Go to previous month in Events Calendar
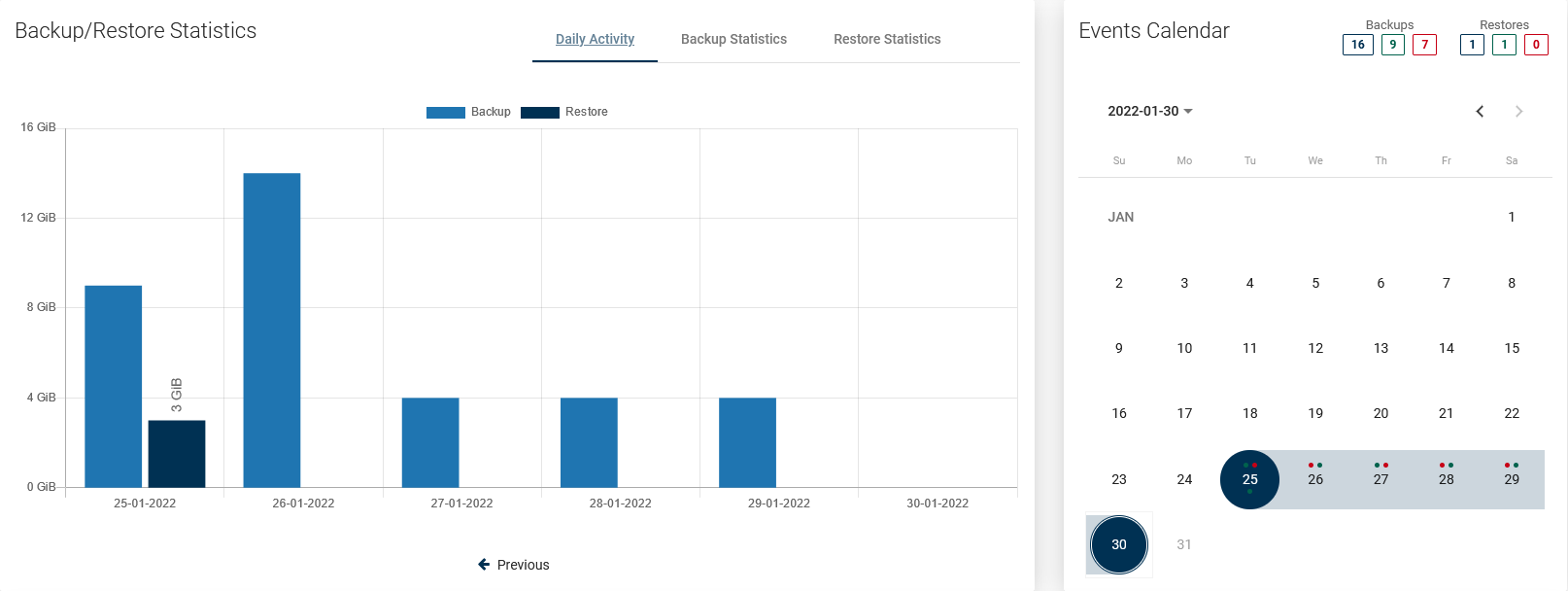The width and height of the screenshot is (1568, 591). coord(1480,112)
